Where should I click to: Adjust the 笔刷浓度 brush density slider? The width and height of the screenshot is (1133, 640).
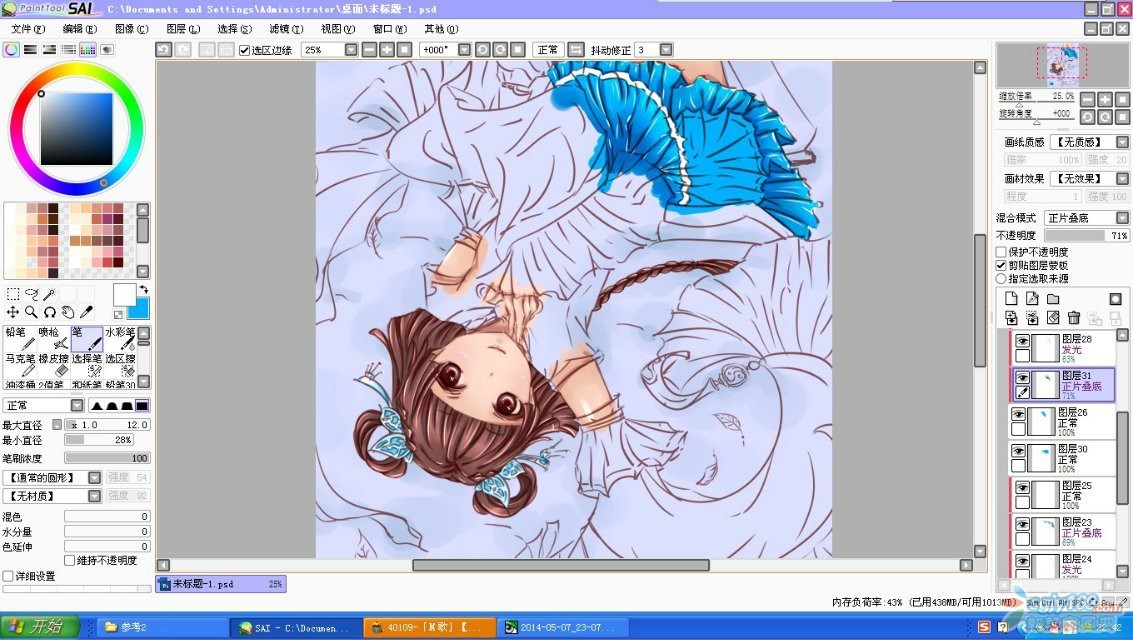point(107,458)
